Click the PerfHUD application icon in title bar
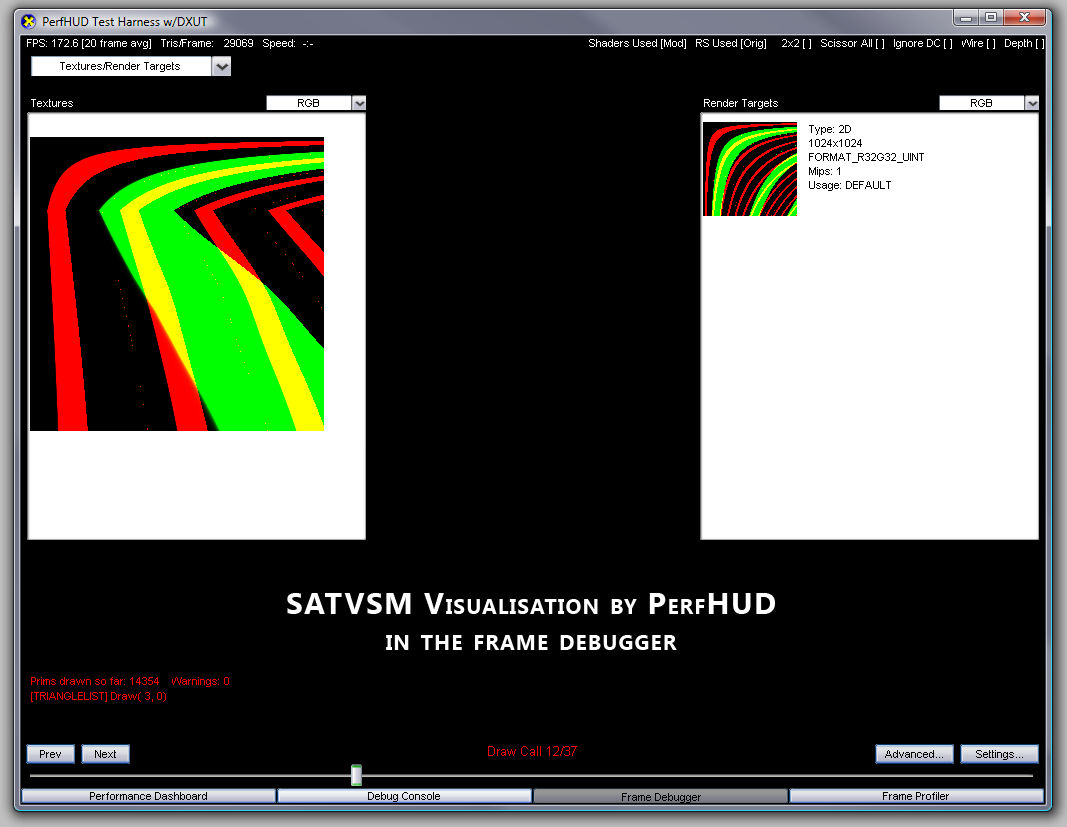This screenshot has width=1067, height=827. (x=29, y=22)
